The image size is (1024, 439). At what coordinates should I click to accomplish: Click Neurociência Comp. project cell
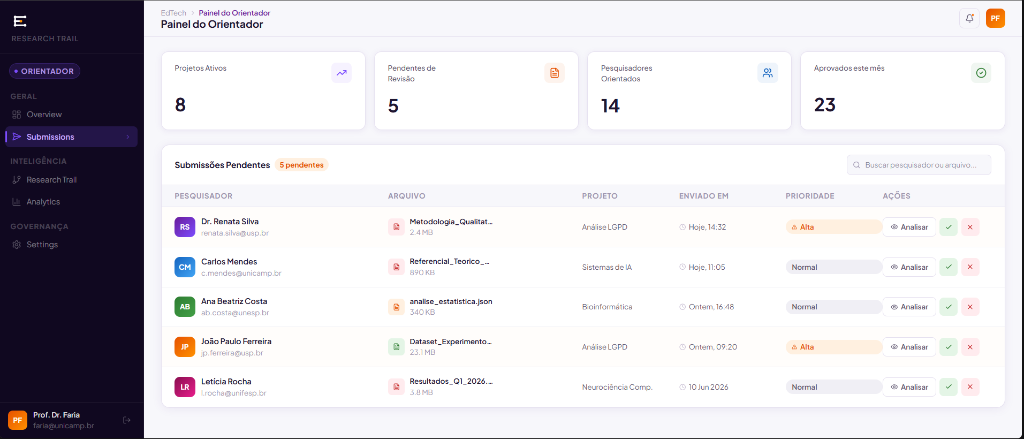tap(617, 387)
